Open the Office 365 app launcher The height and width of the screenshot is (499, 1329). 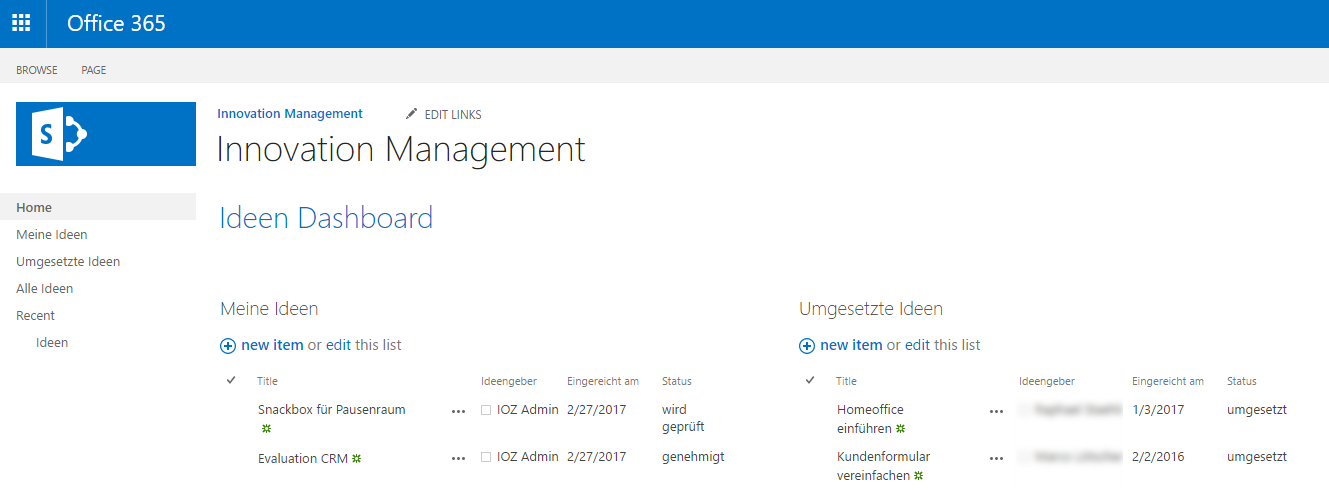(21, 23)
